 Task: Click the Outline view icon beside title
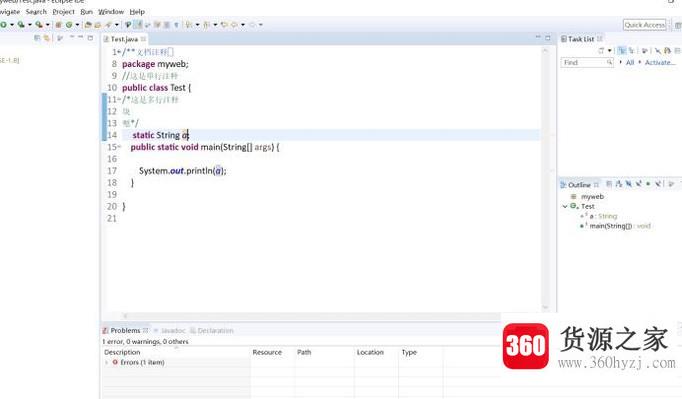(x=563, y=185)
